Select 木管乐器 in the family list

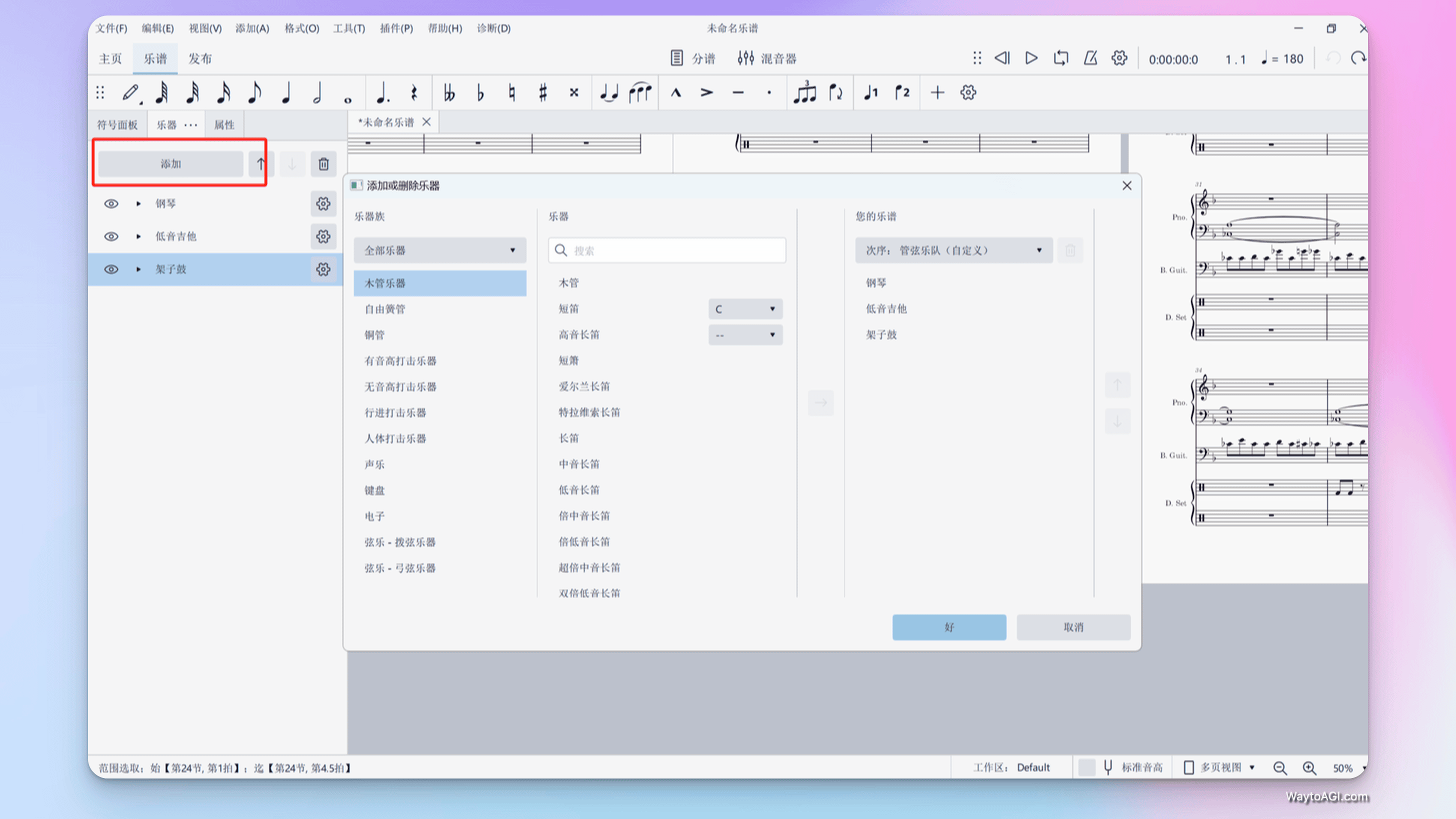coord(439,283)
